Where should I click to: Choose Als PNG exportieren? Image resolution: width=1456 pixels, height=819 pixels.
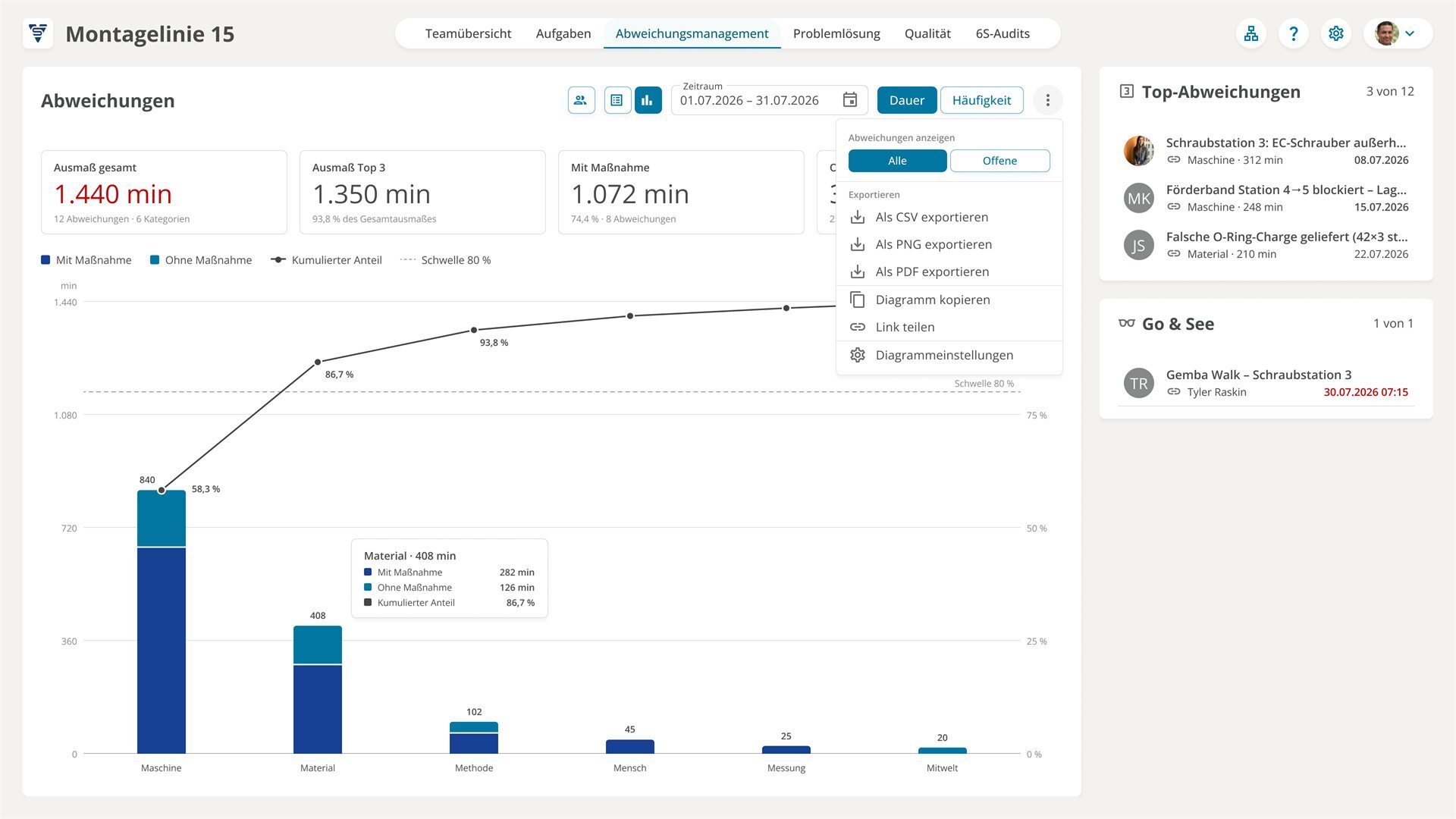[949, 244]
